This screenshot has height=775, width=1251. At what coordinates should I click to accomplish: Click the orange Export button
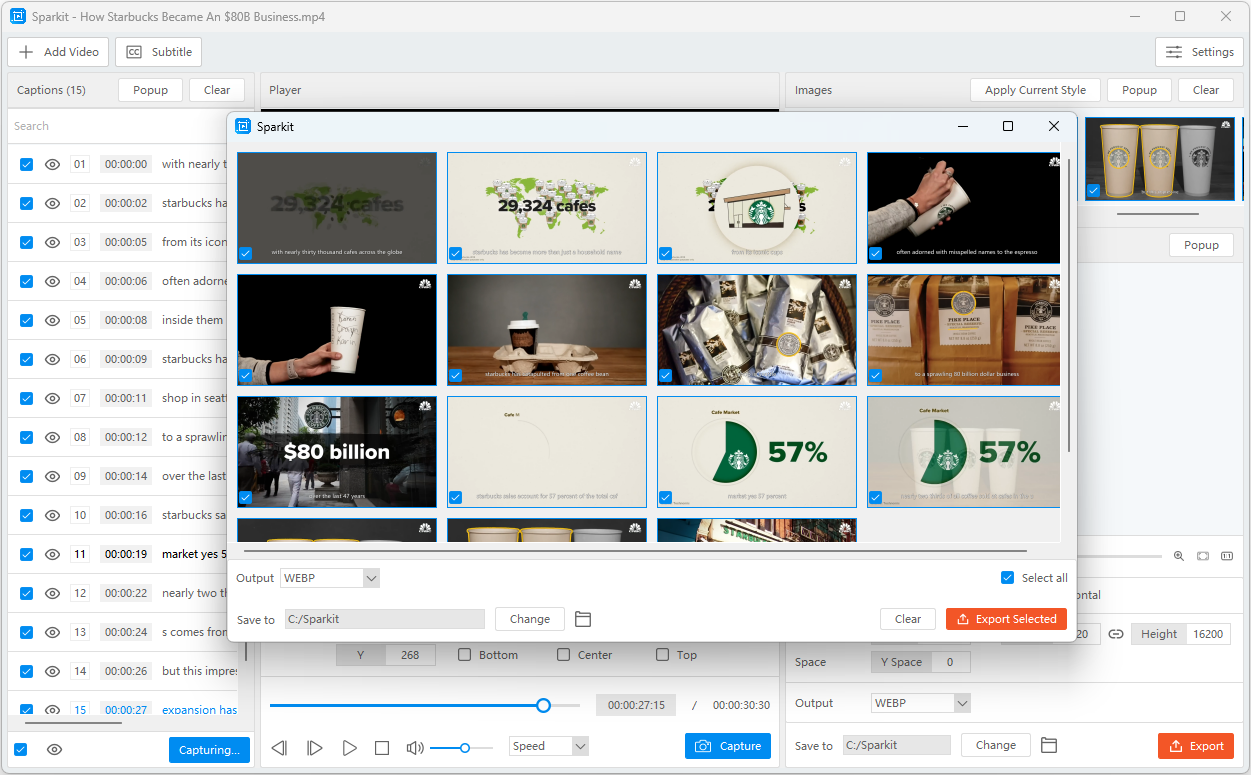click(1196, 746)
